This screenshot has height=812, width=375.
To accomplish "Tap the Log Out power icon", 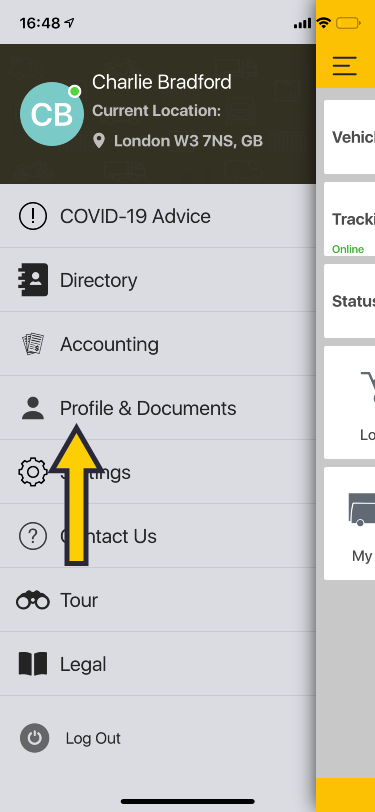I will coord(35,738).
